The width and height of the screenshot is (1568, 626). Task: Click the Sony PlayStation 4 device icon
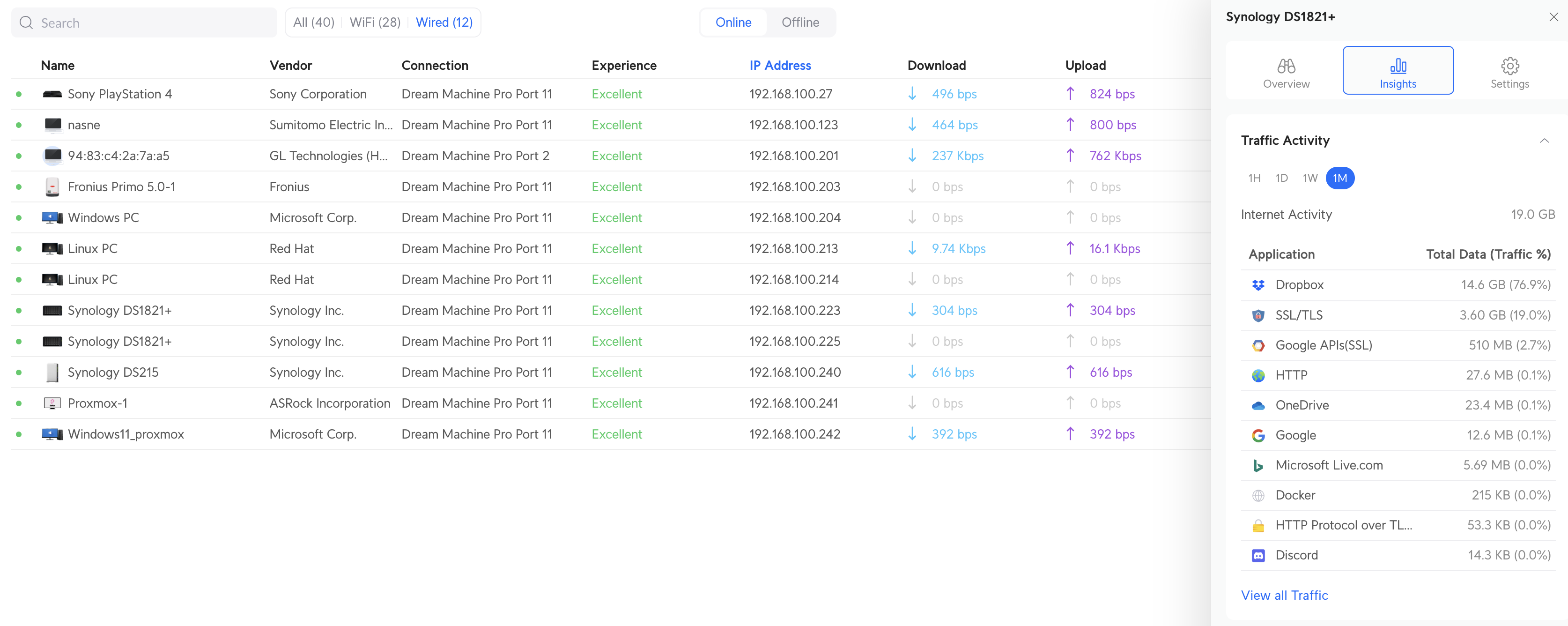coord(52,94)
